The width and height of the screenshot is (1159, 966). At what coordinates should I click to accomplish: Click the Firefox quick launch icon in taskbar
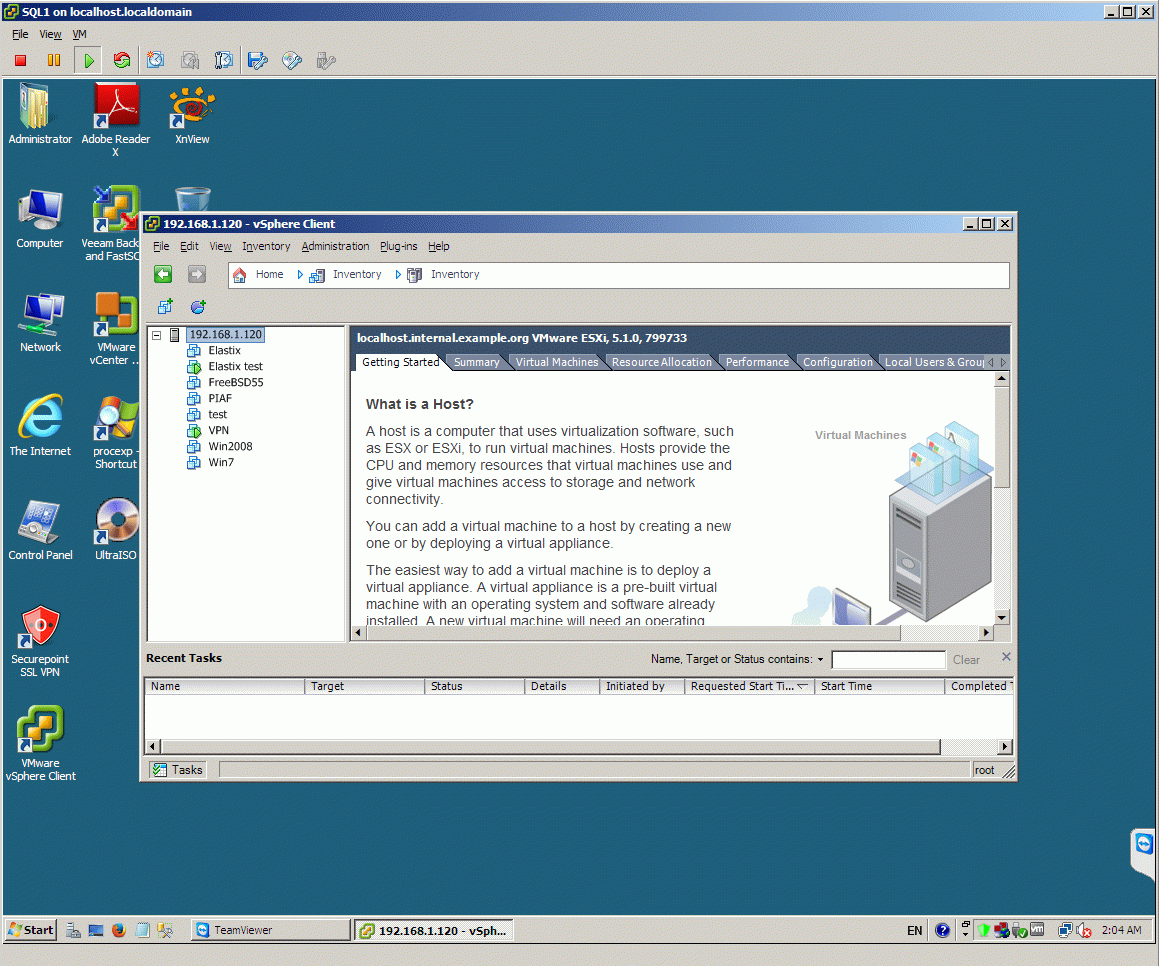point(119,930)
